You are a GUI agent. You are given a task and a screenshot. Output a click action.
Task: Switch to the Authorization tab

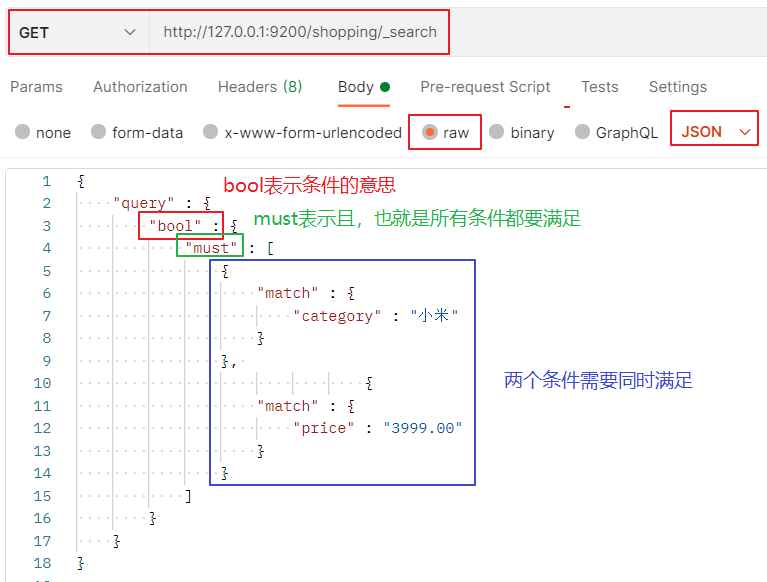[140, 87]
